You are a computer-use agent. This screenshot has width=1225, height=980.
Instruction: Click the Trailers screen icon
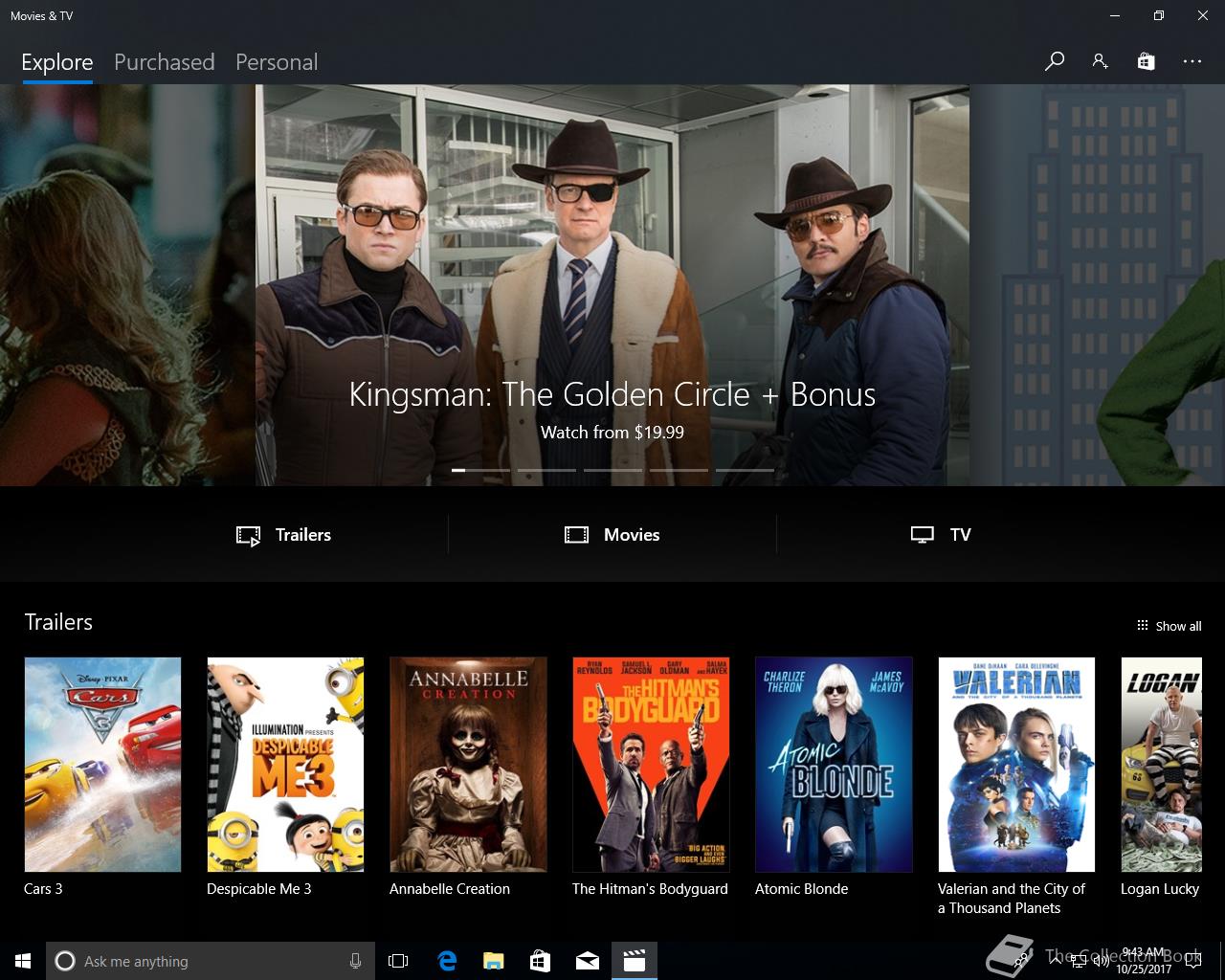click(248, 535)
